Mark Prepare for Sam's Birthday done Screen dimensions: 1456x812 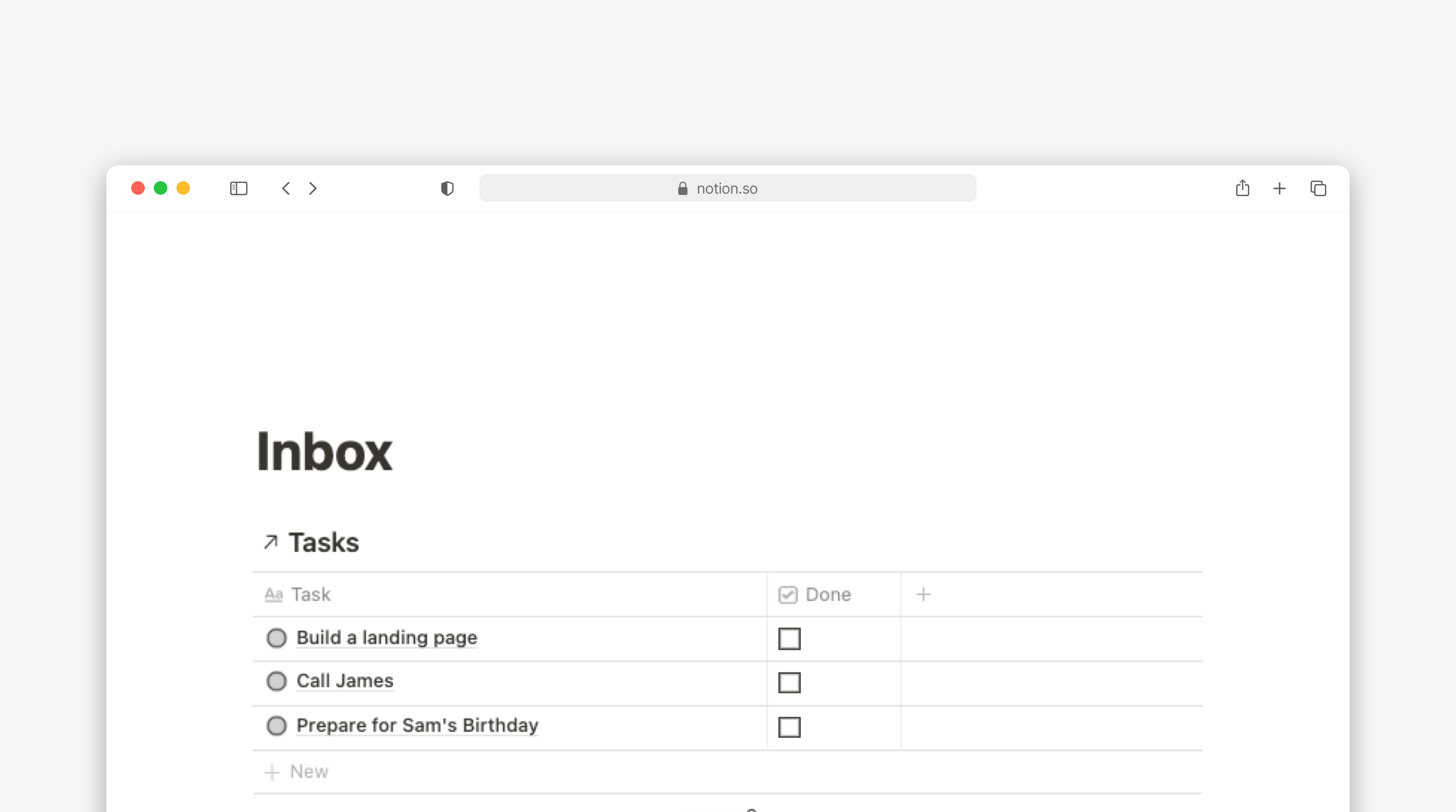789,727
